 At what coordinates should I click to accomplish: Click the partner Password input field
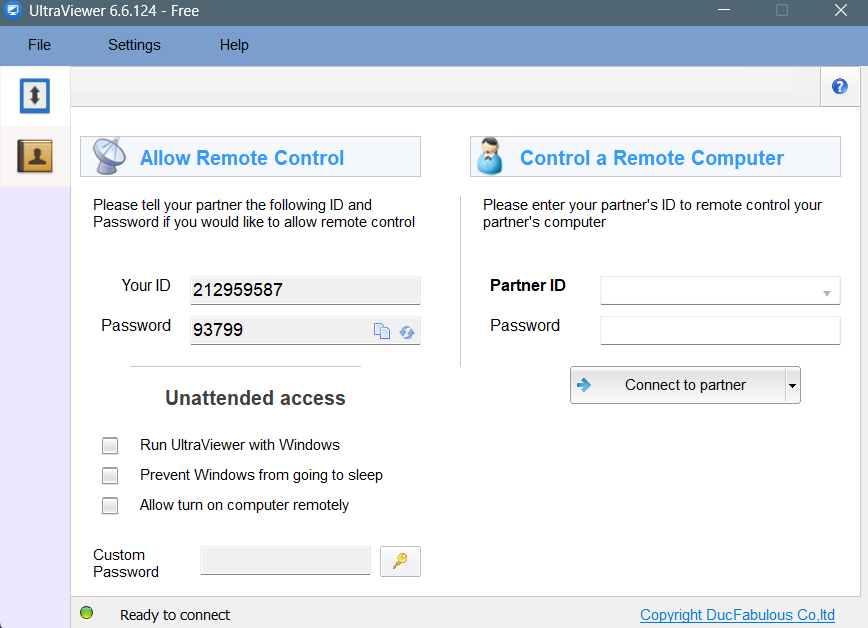coord(720,330)
